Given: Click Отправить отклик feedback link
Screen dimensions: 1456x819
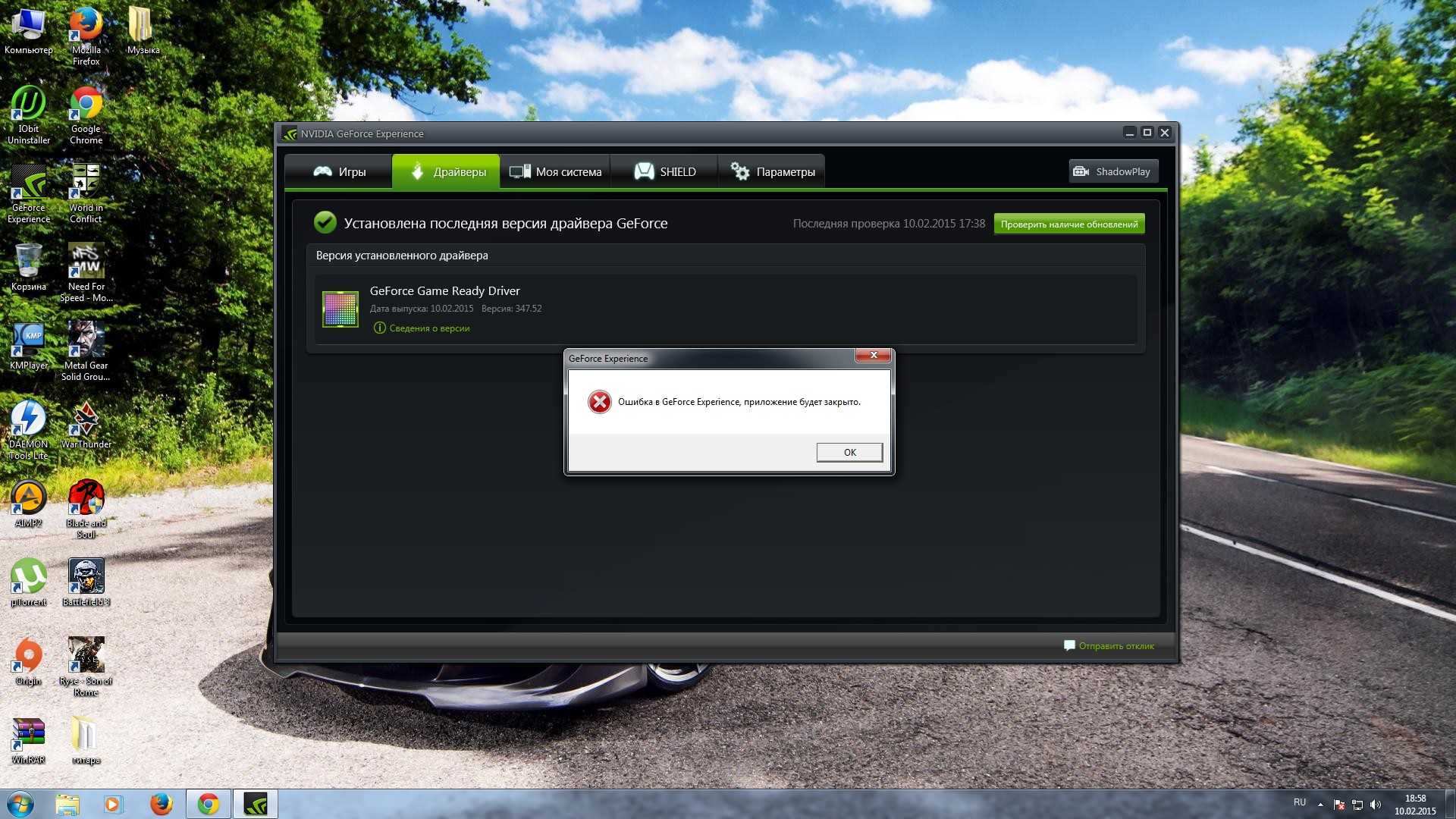Looking at the screenshot, I should tap(1116, 646).
